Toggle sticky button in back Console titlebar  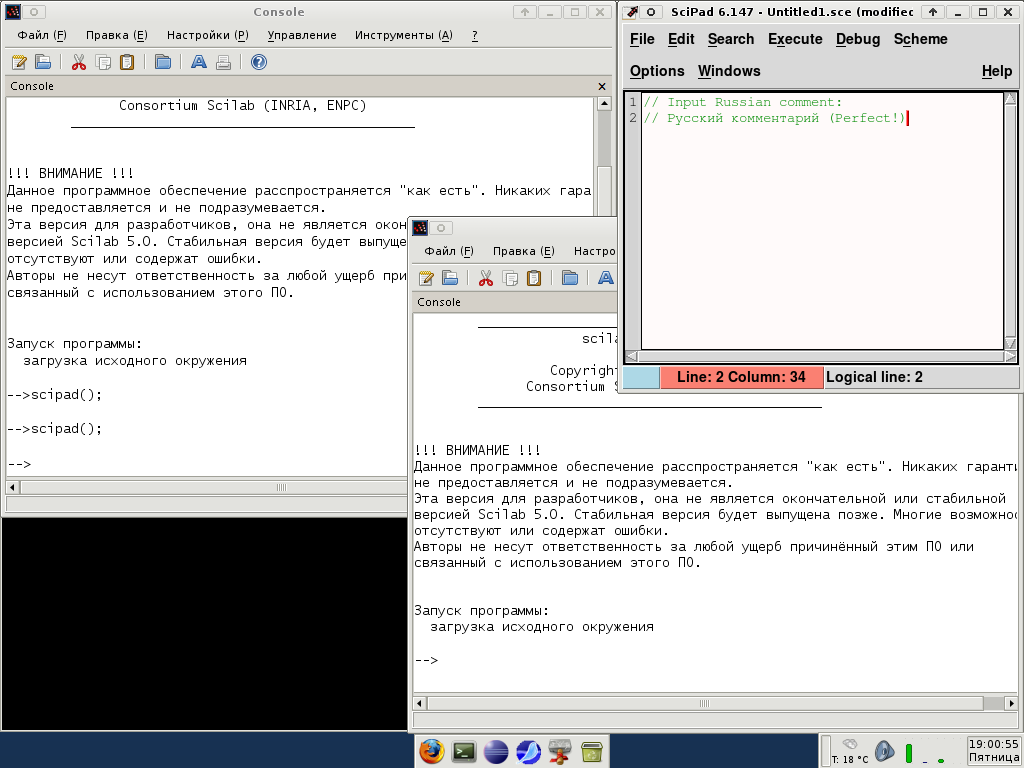coord(34,12)
